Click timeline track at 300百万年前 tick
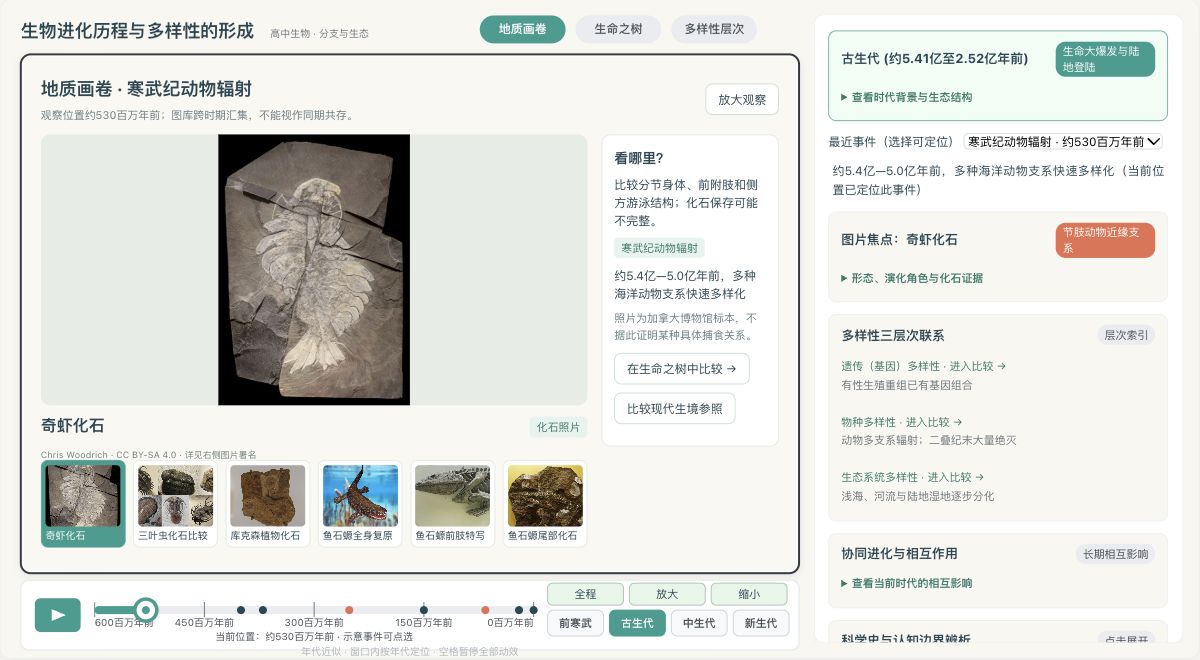Viewport: 1200px width, 660px height. click(314, 609)
